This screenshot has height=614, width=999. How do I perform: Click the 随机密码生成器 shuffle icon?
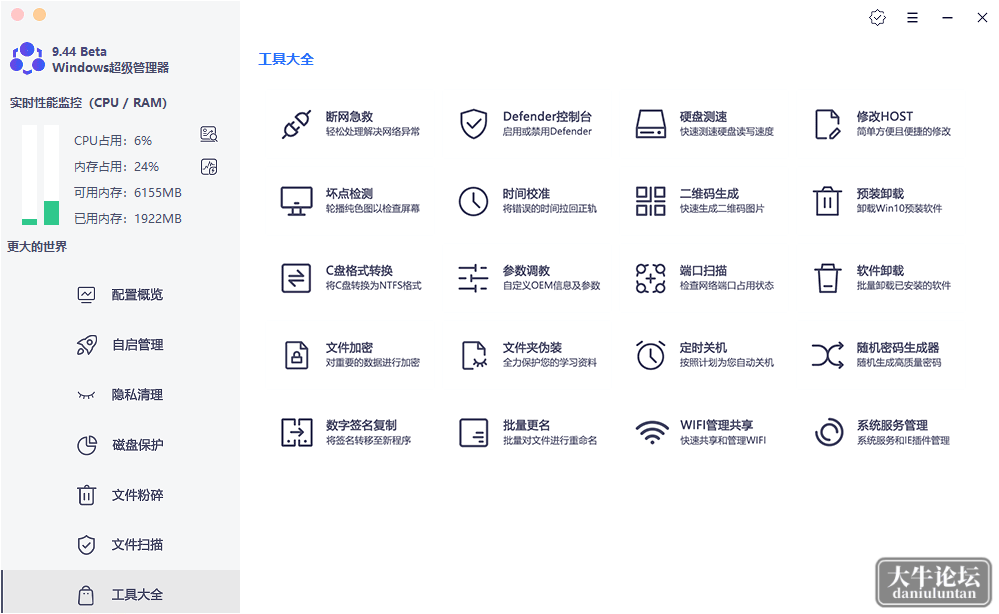[x=828, y=355]
